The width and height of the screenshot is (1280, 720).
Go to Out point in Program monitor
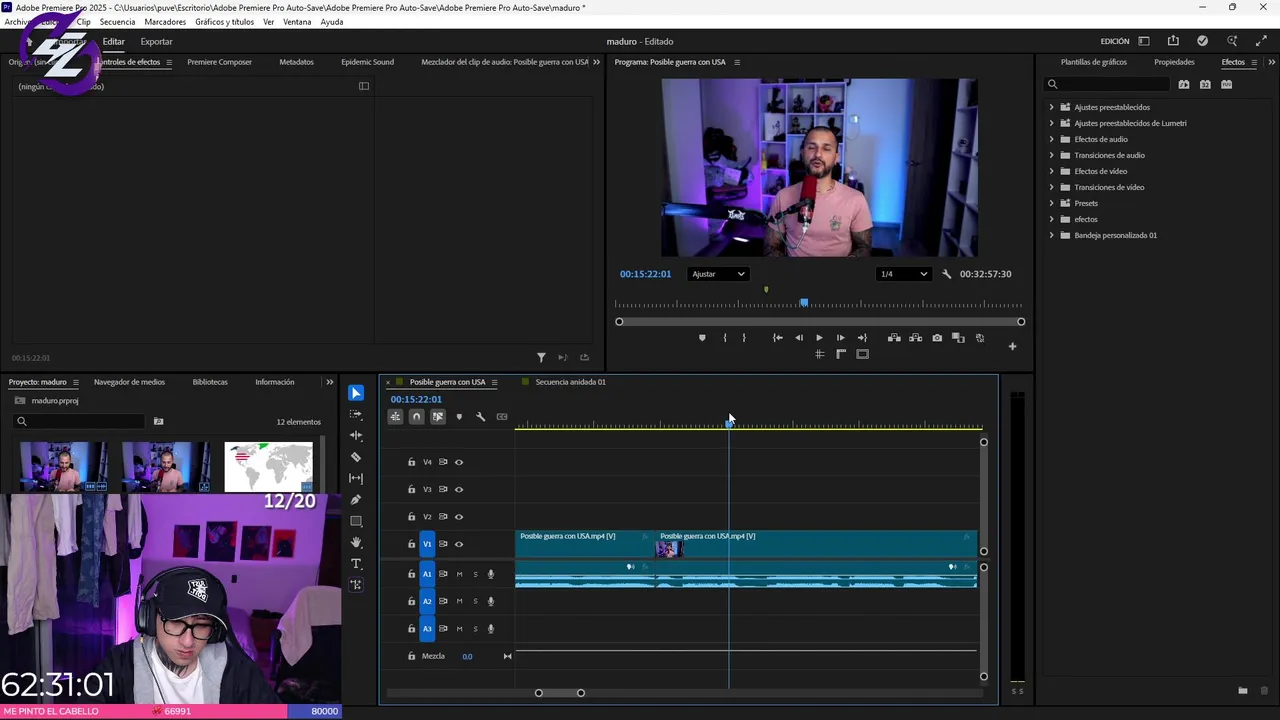862,338
